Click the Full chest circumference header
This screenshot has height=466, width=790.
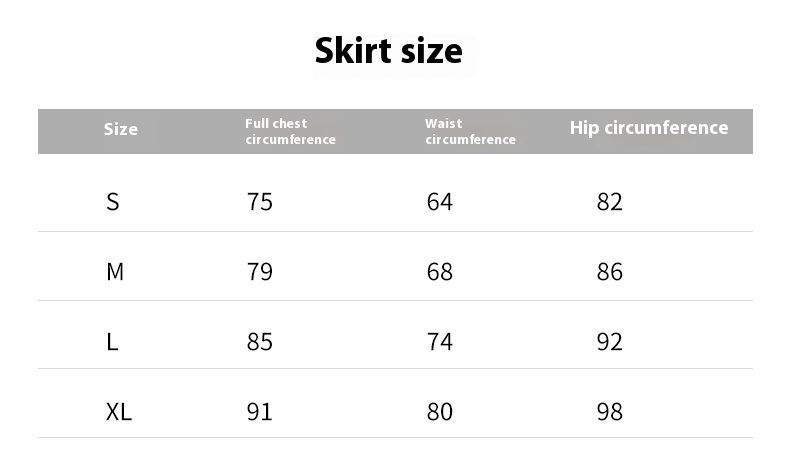click(x=290, y=131)
